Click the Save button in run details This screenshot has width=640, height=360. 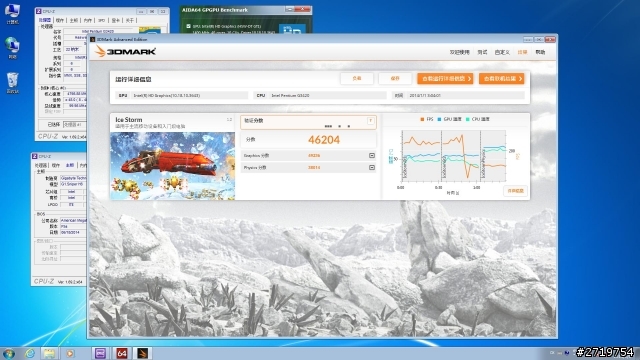click(395, 78)
